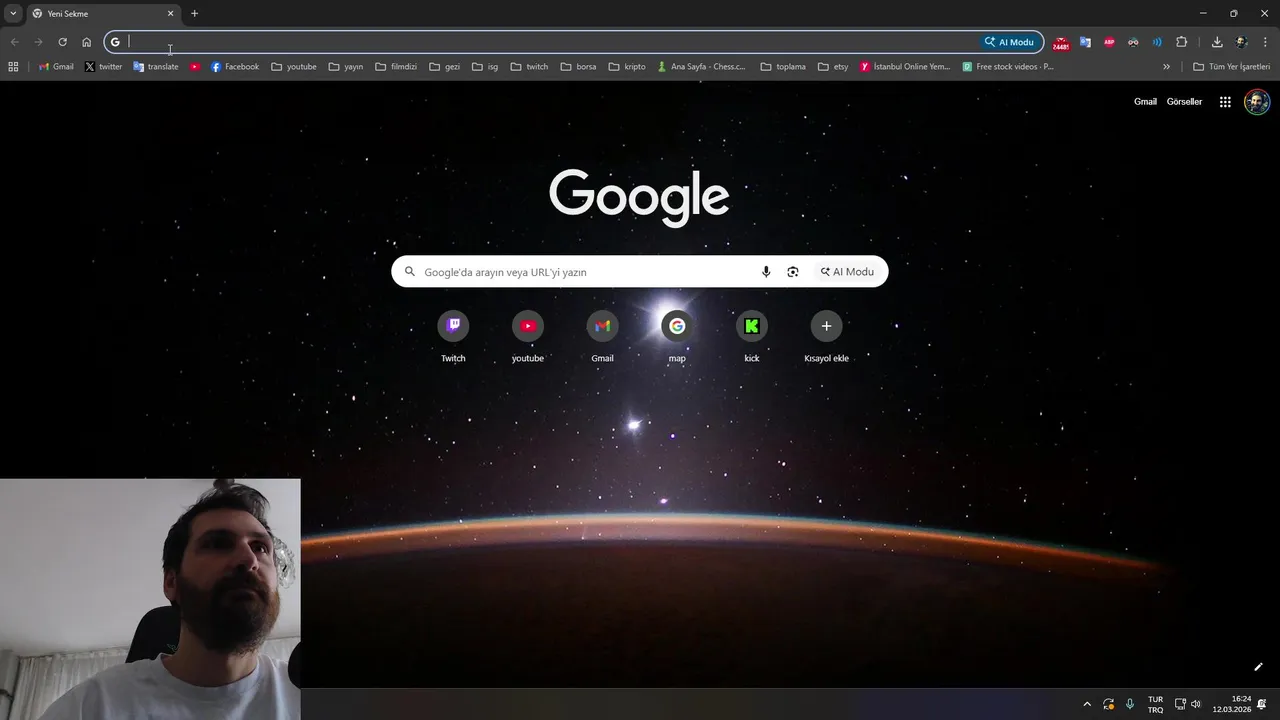Open the sync update tray icon

[x=1109, y=704]
